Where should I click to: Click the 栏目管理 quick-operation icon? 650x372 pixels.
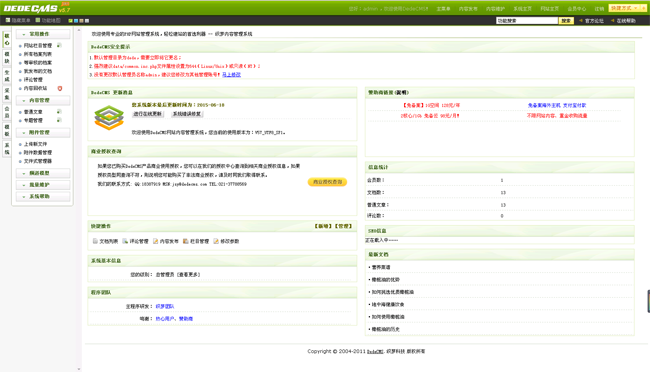(x=186, y=241)
